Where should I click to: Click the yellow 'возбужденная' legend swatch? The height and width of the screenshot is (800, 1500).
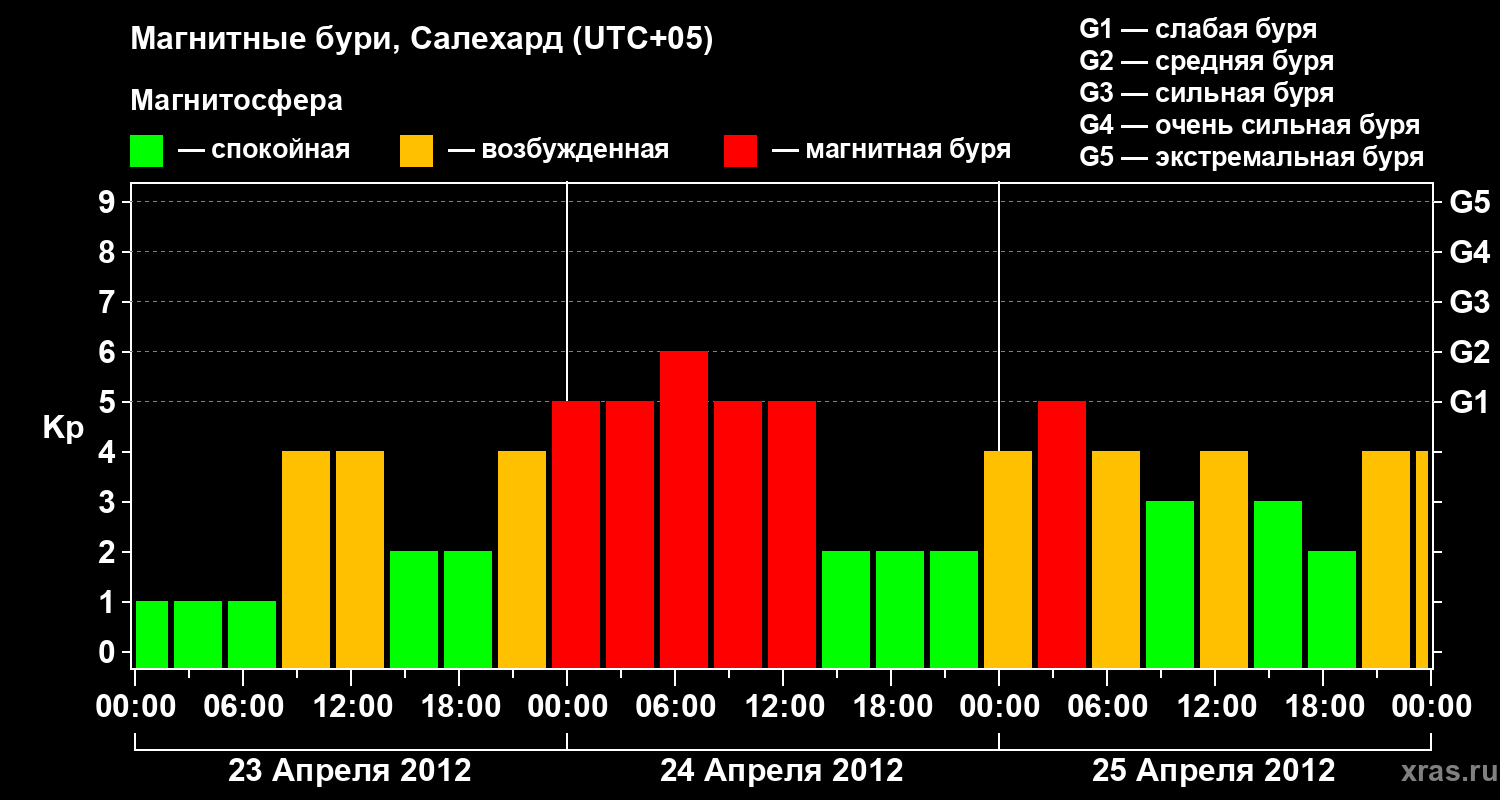coord(416,151)
